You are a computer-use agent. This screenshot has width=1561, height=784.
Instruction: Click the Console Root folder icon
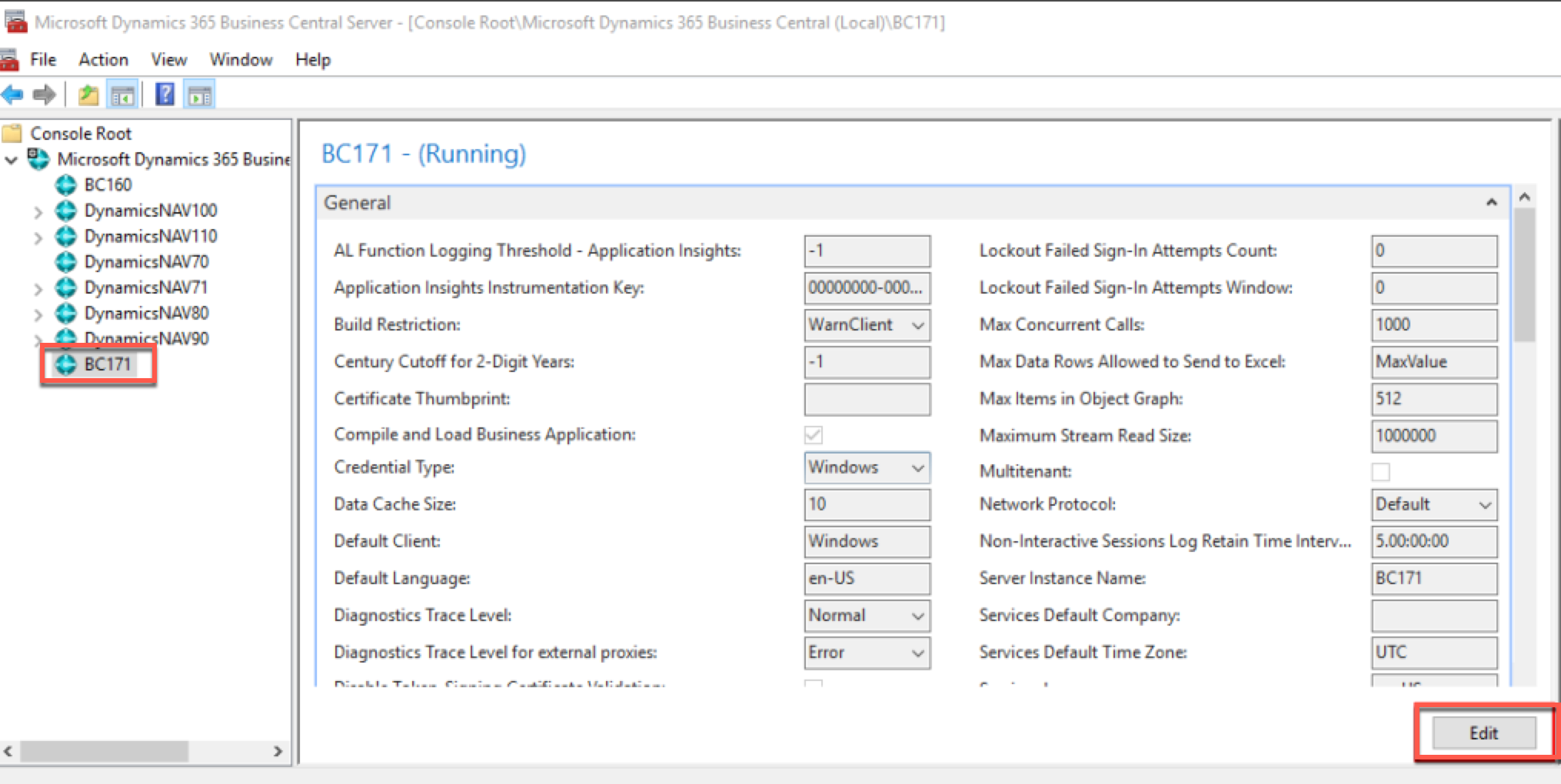[x=12, y=134]
